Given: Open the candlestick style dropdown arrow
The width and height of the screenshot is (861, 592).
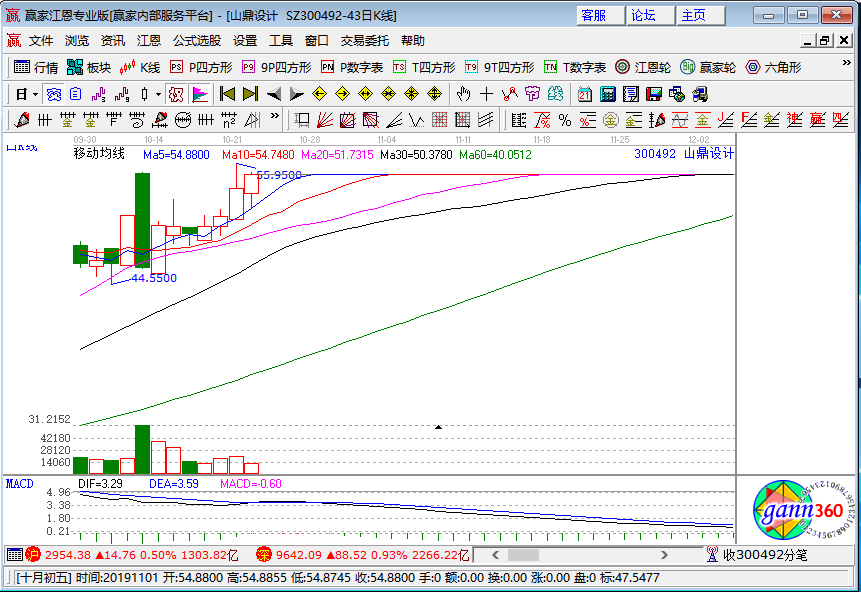Looking at the screenshot, I should tap(158, 94).
